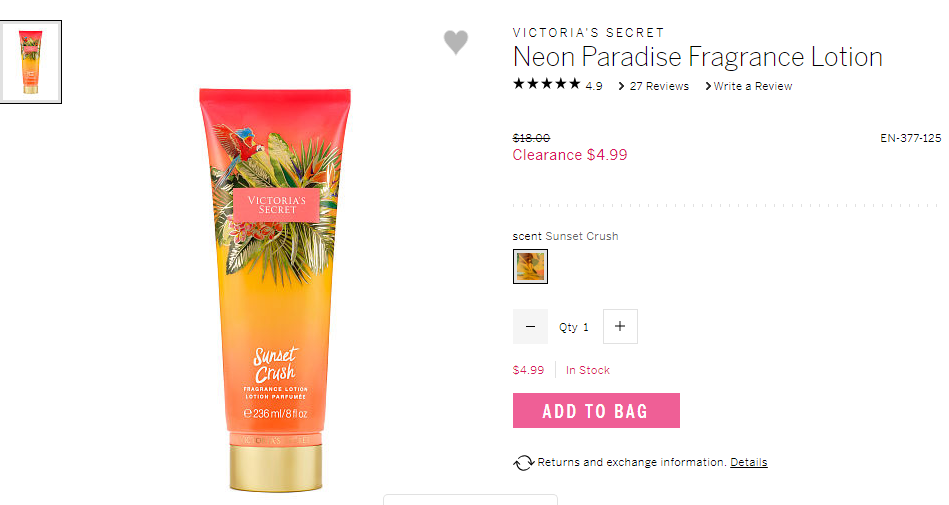Click the chevron before Write a Review
This screenshot has height=505, width=949.
(x=708, y=86)
